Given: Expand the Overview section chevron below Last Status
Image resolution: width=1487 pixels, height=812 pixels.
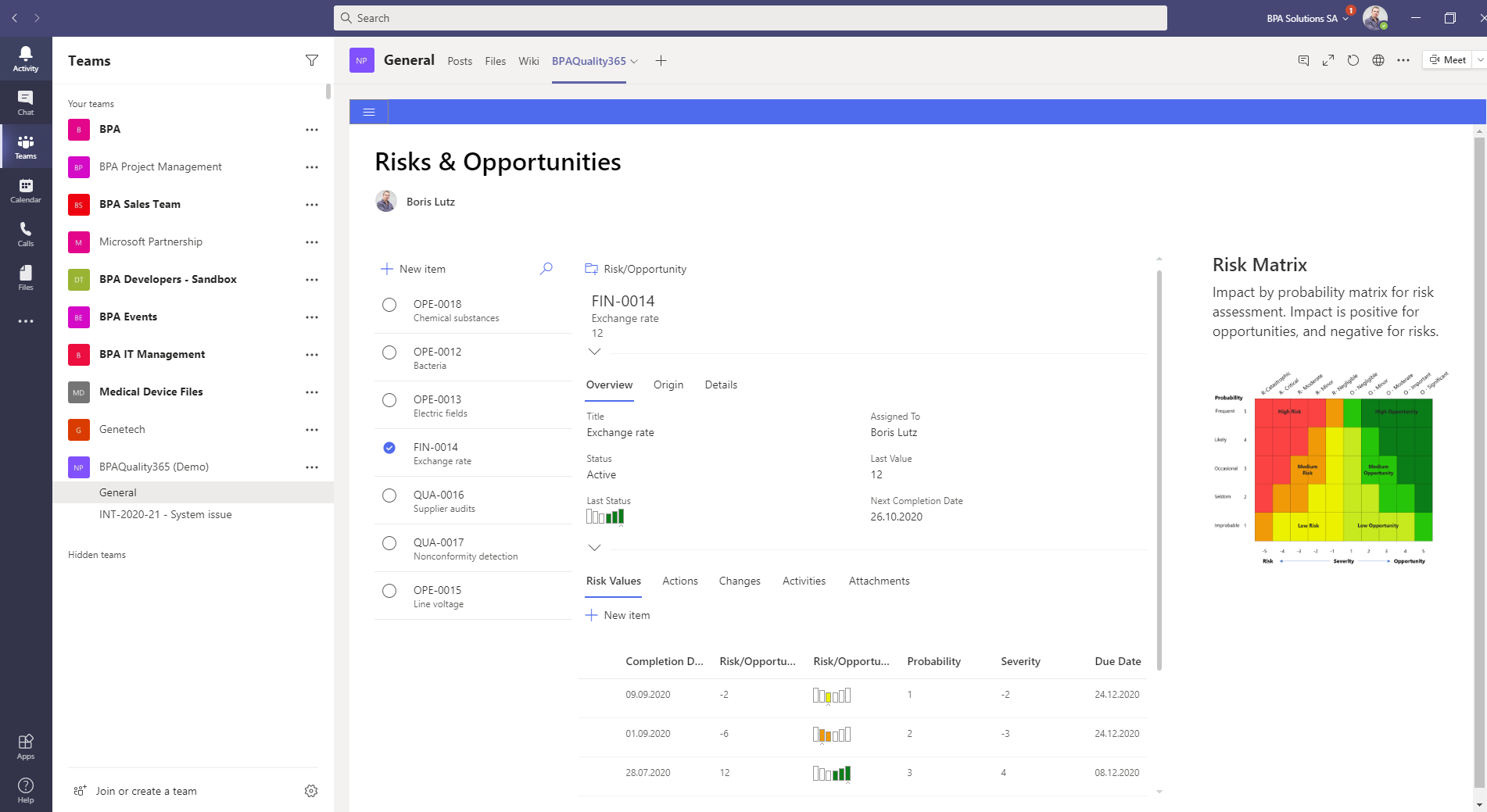Looking at the screenshot, I should 594,547.
